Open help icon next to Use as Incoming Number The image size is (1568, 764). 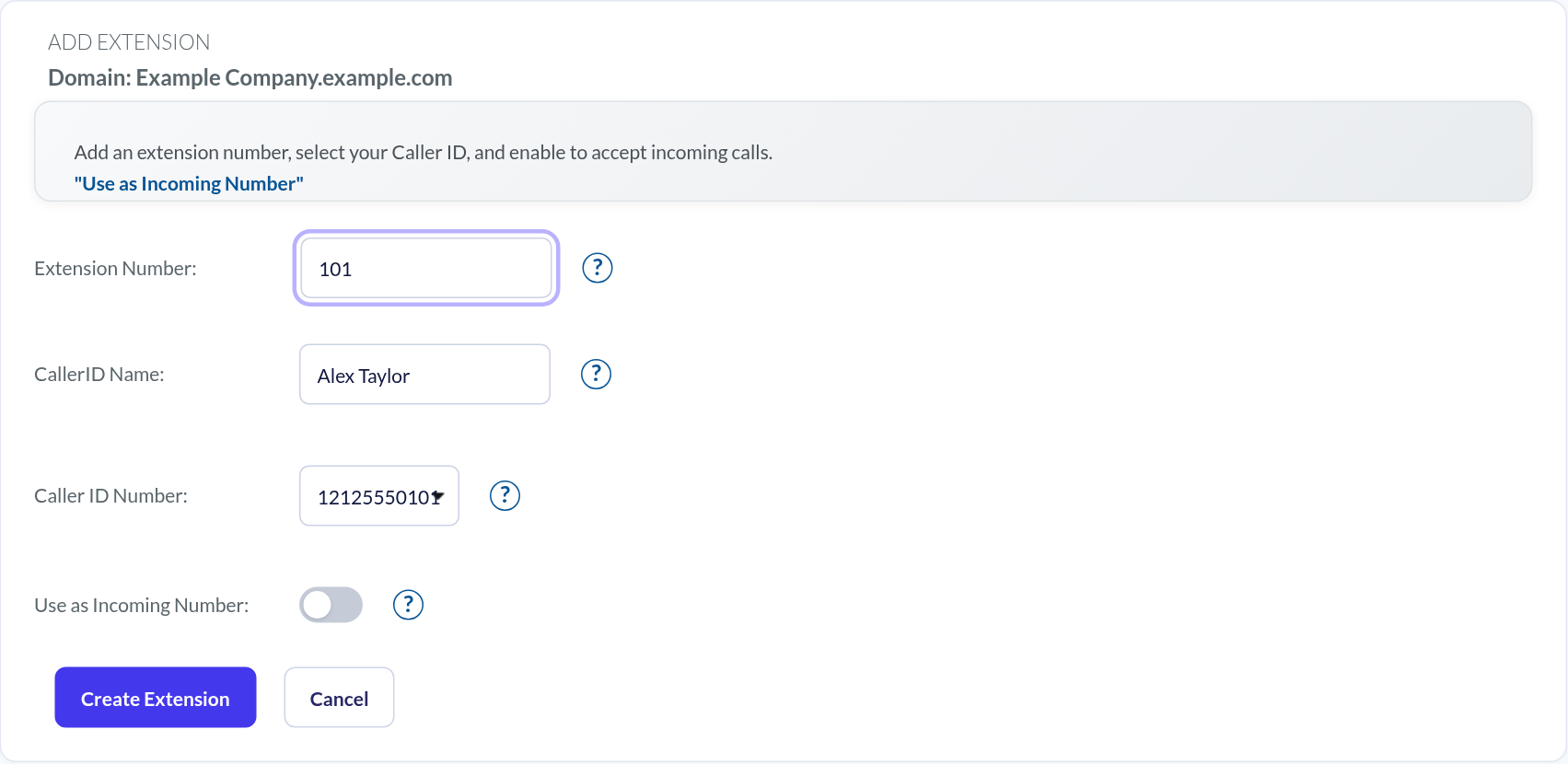408,605
